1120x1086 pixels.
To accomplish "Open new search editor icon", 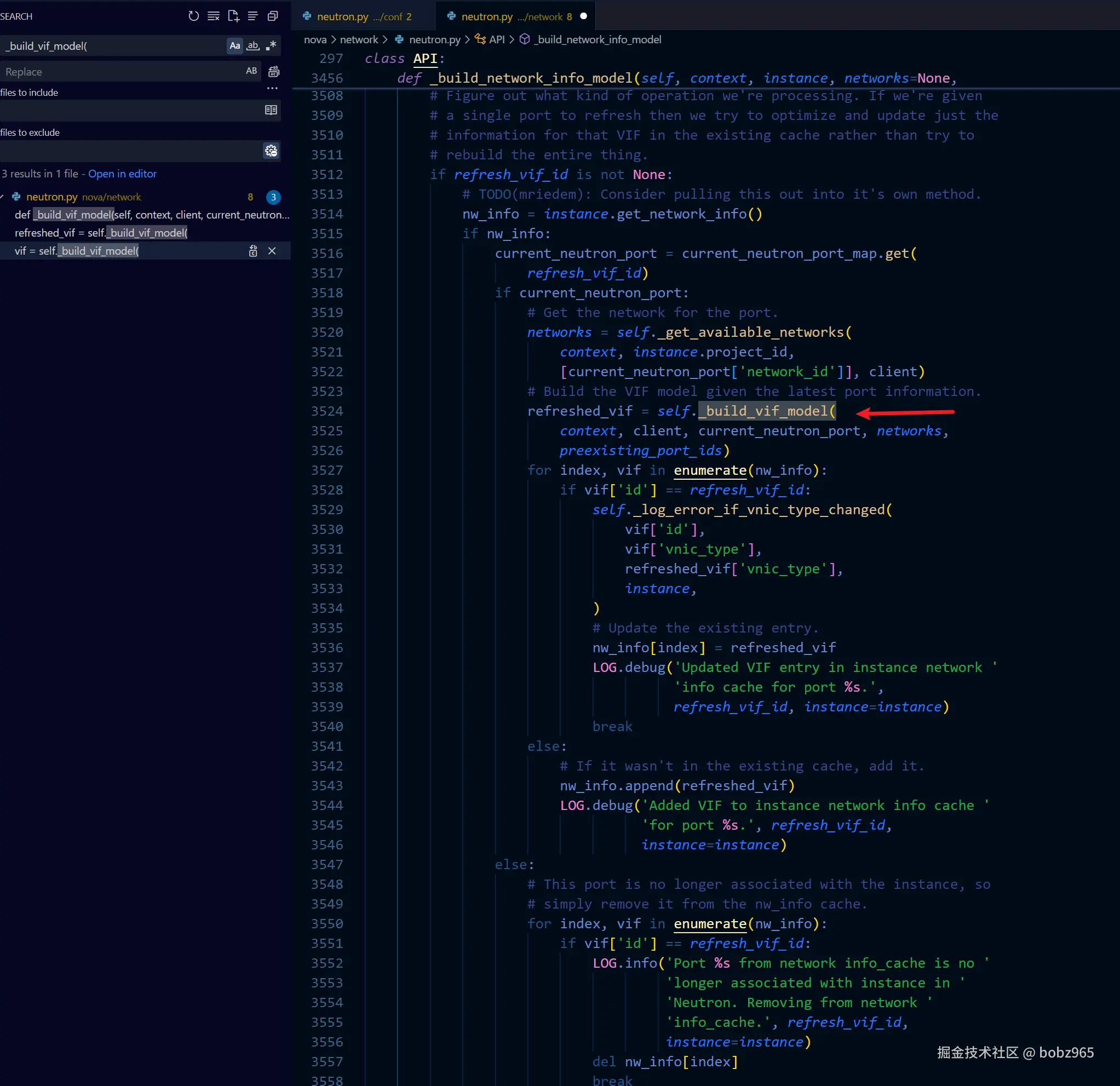I will pos(233,16).
